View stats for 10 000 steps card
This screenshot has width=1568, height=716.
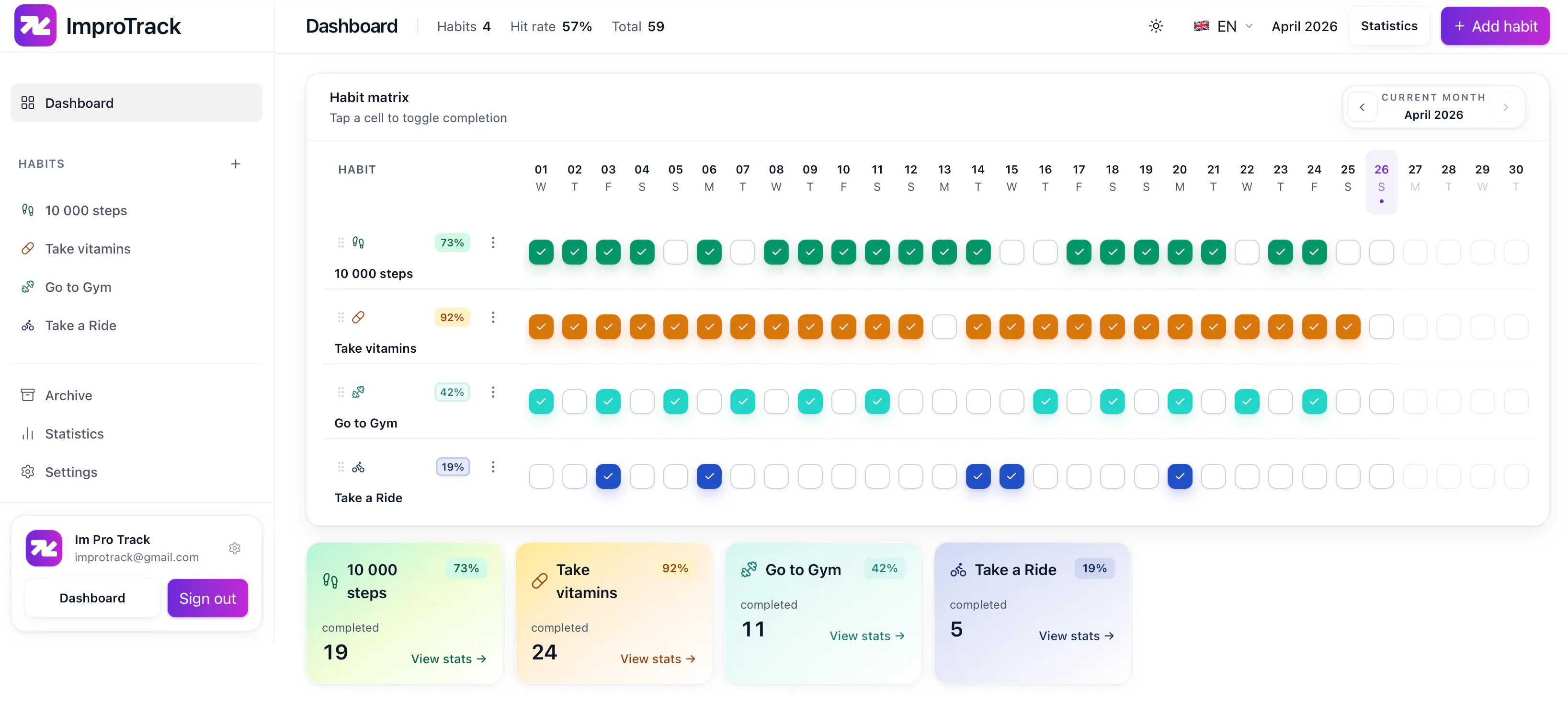[x=449, y=658]
